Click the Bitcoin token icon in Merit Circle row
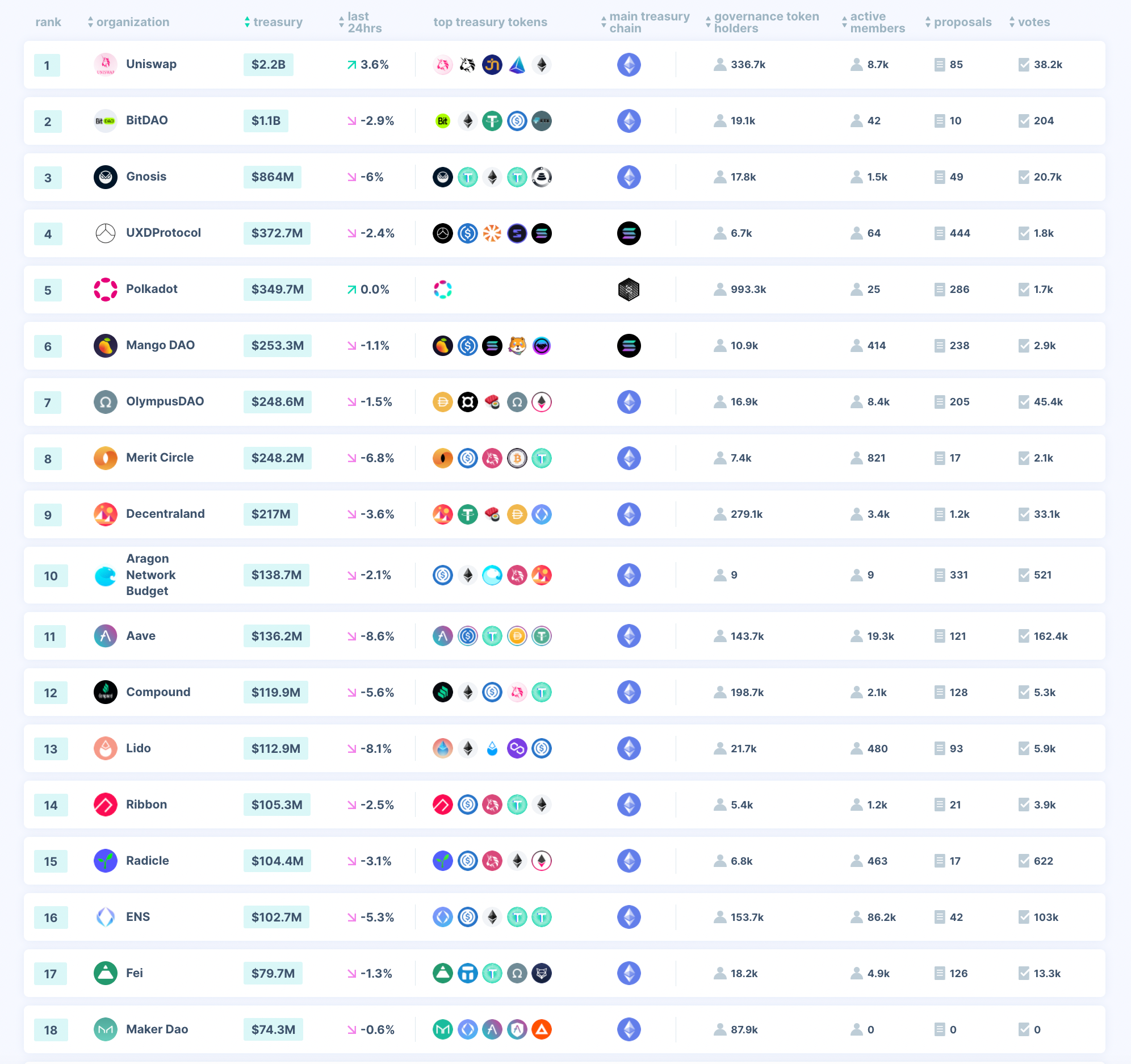Image resolution: width=1131 pixels, height=1064 pixels. [x=517, y=458]
